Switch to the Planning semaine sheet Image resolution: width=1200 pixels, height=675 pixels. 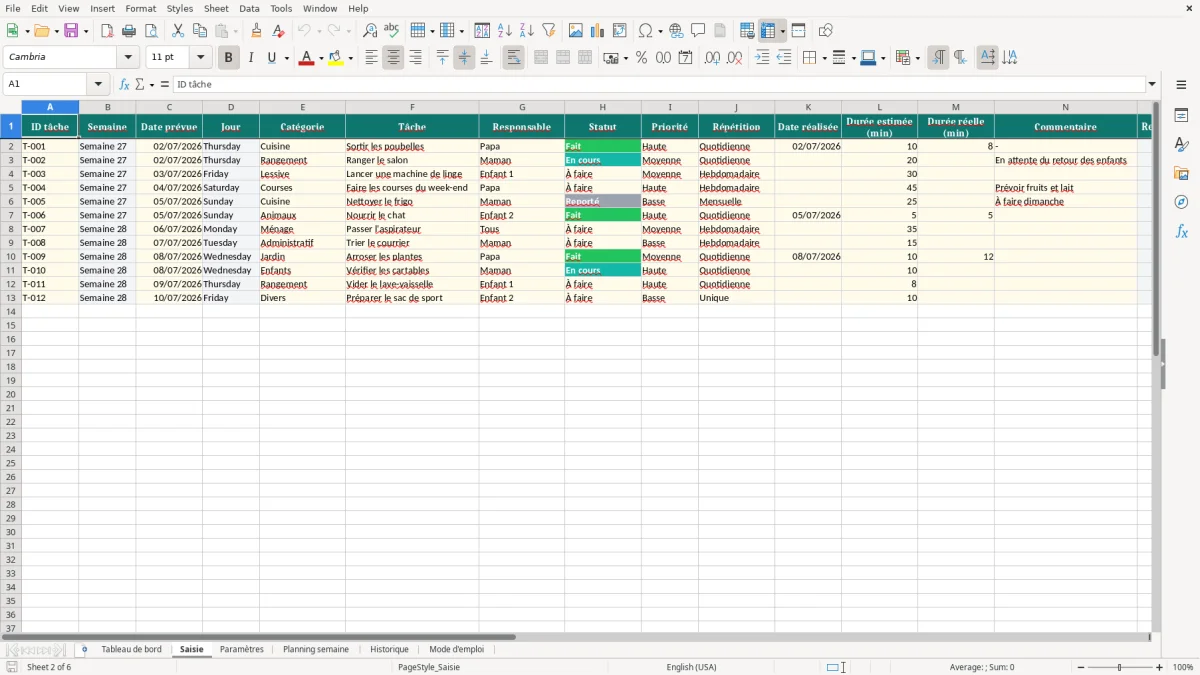click(316, 650)
